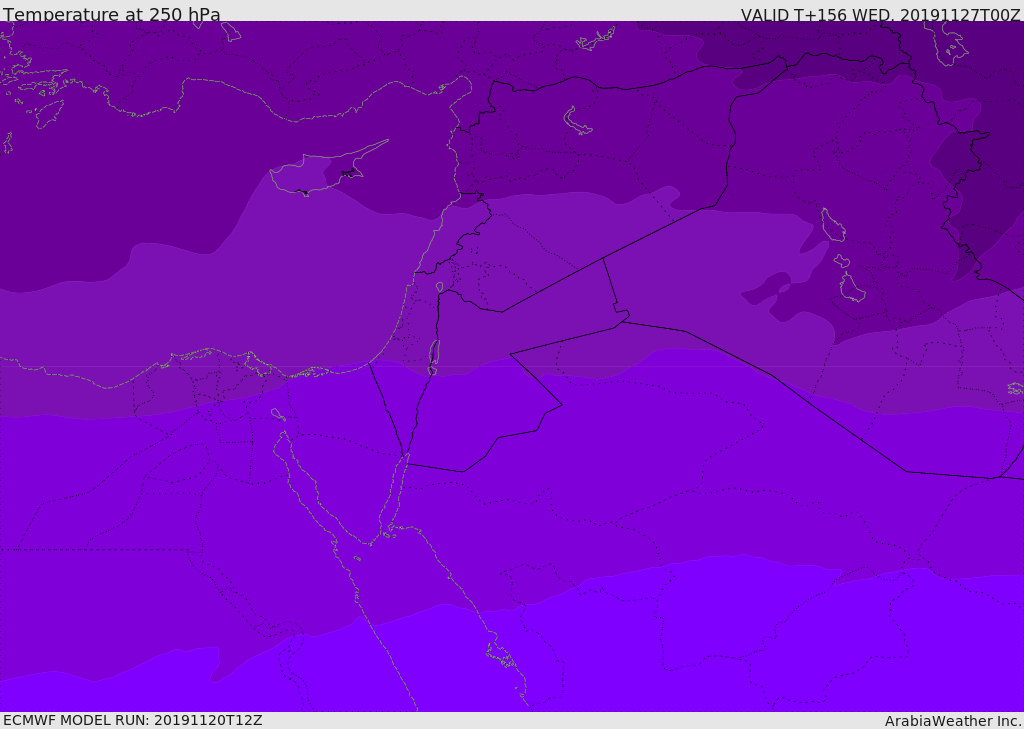Click the "ECMWF MODEL RUN" footer label

pos(132,720)
